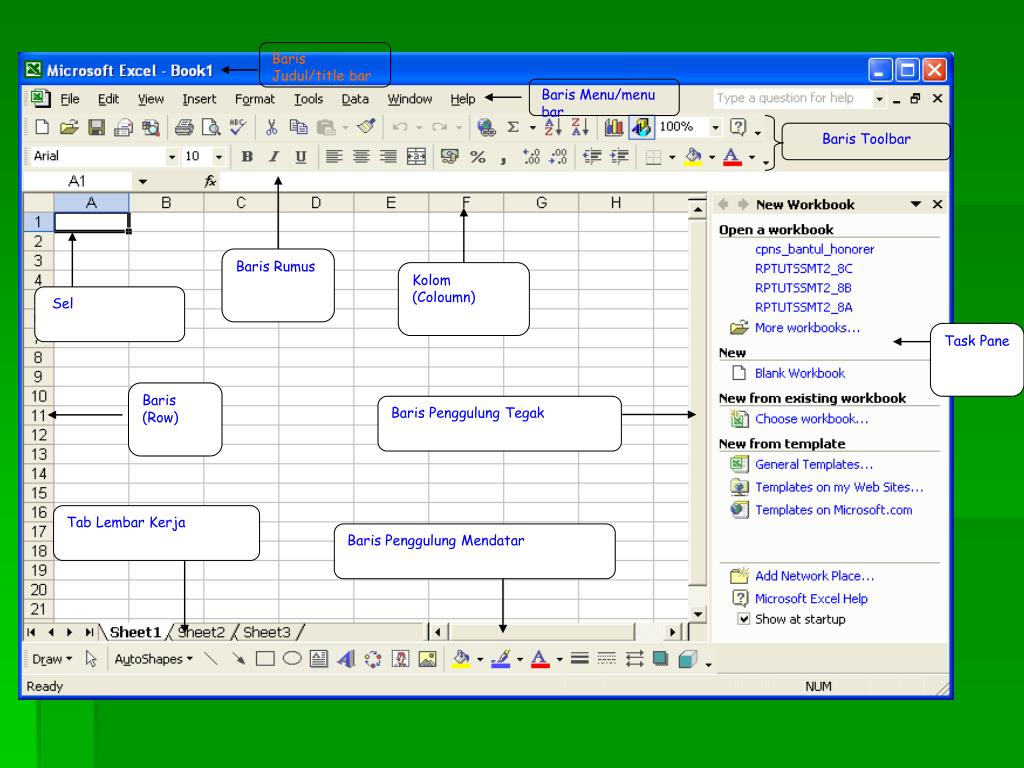Image resolution: width=1024 pixels, height=768 pixels.
Task: Toggle Align Right formatting
Action: tap(388, 156)
